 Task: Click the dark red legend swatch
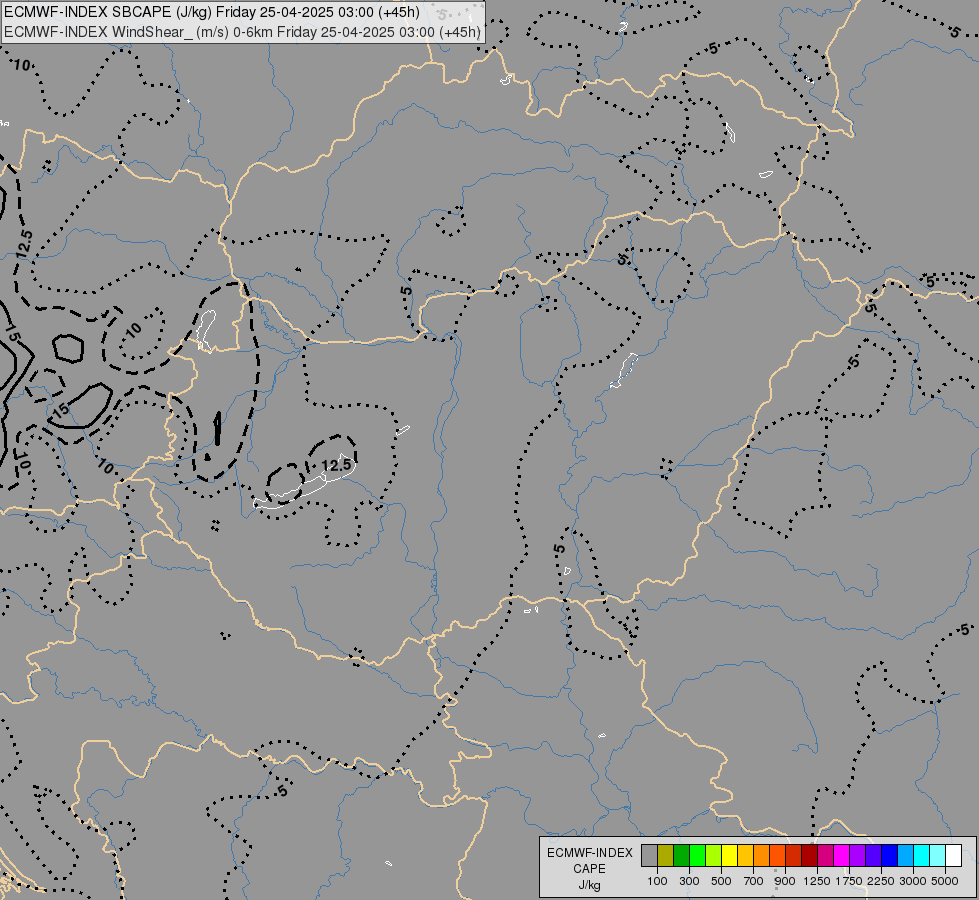click(x=809, y=855)
